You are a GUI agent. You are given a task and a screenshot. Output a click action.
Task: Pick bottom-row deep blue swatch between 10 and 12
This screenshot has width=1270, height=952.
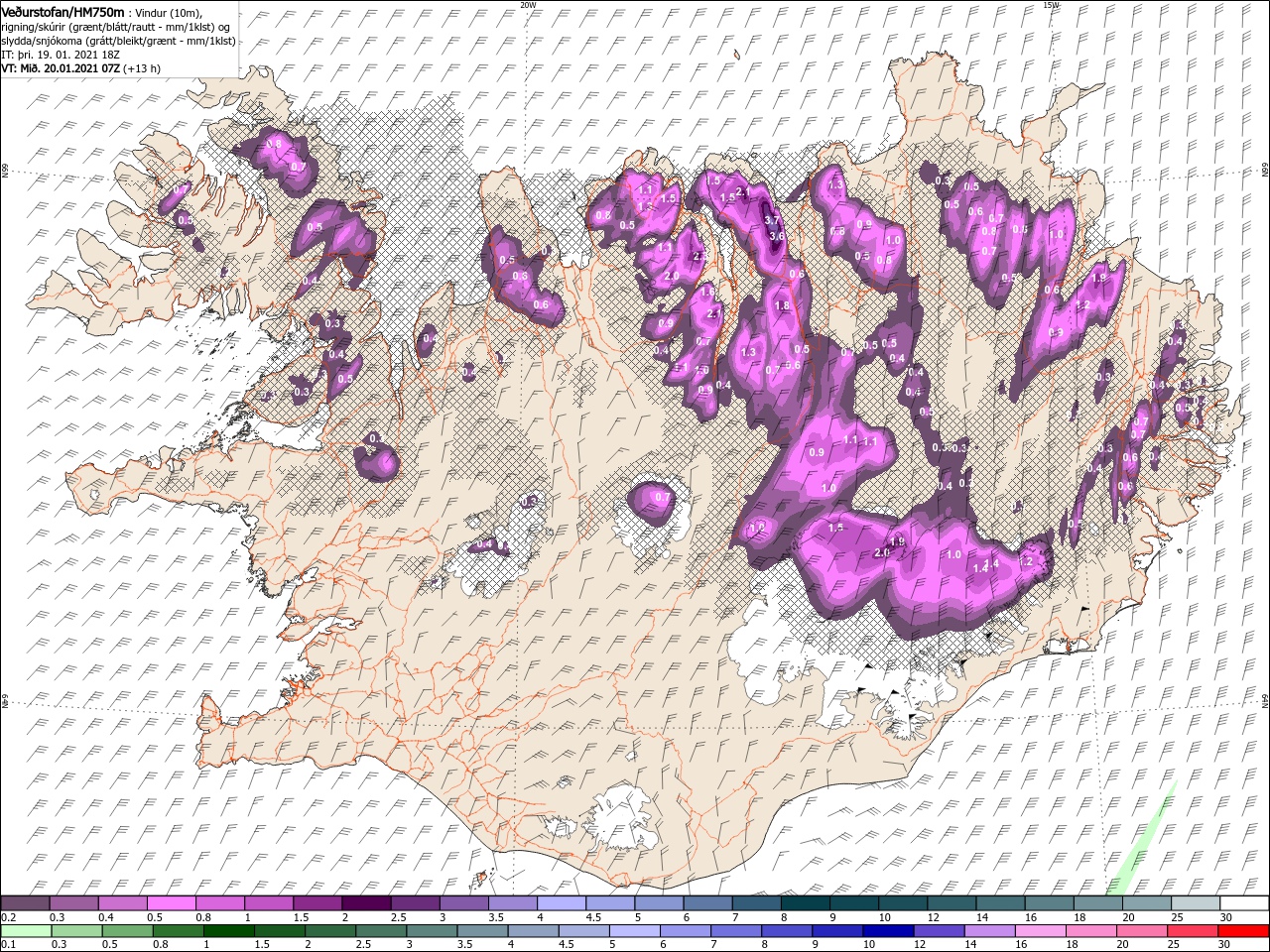click(888, 930)
